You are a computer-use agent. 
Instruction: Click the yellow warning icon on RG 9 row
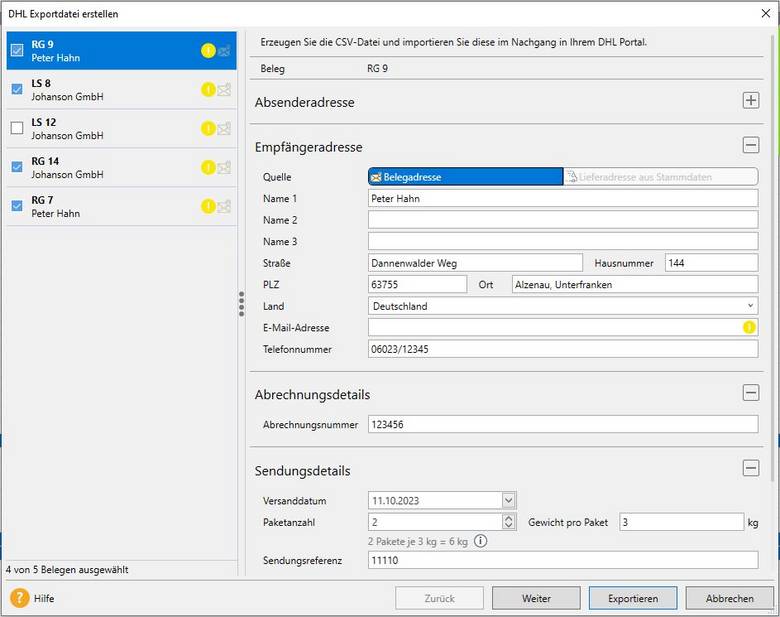208,50
